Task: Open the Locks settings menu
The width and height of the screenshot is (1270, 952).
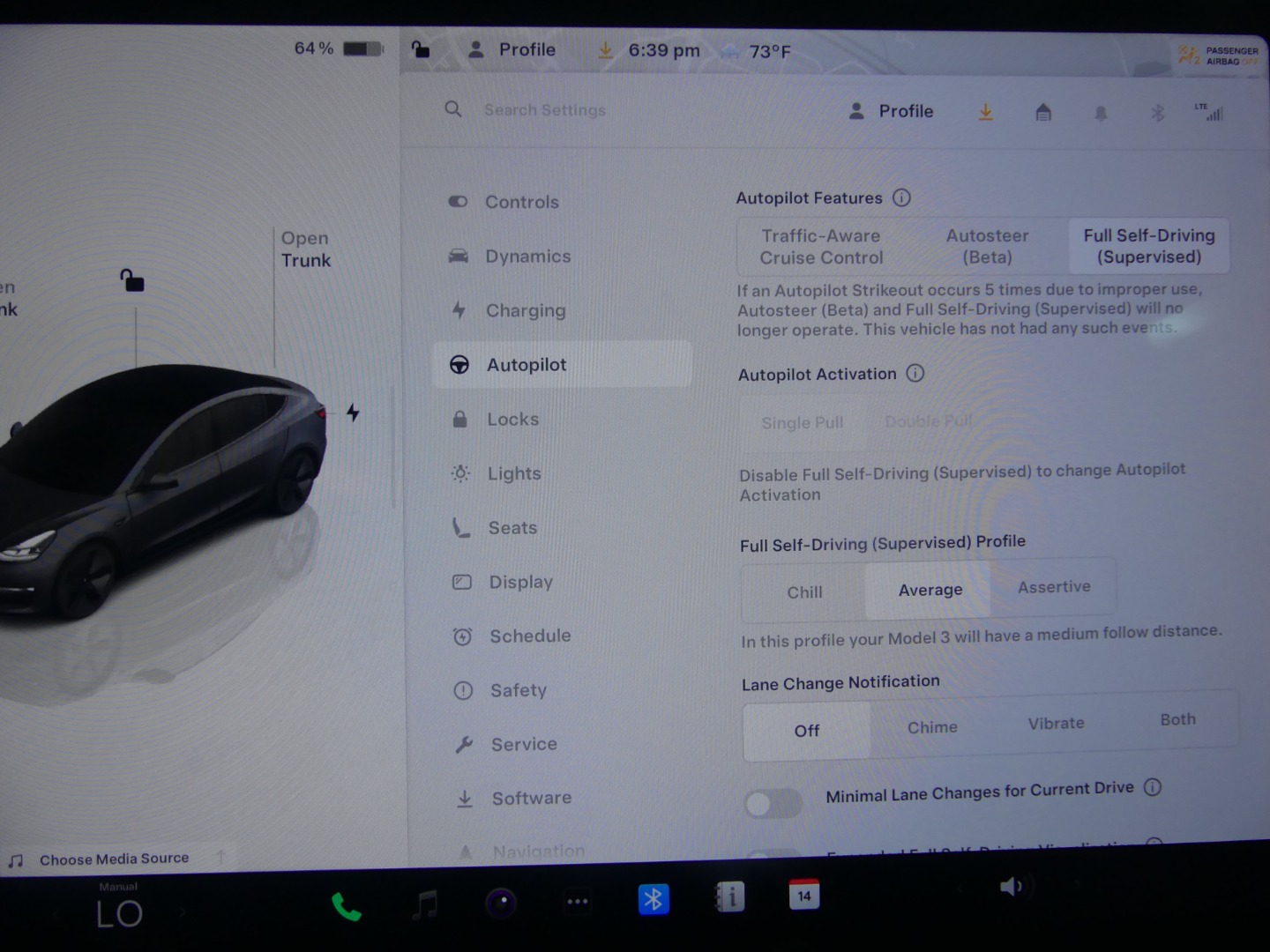Action: tap(512, 420)
